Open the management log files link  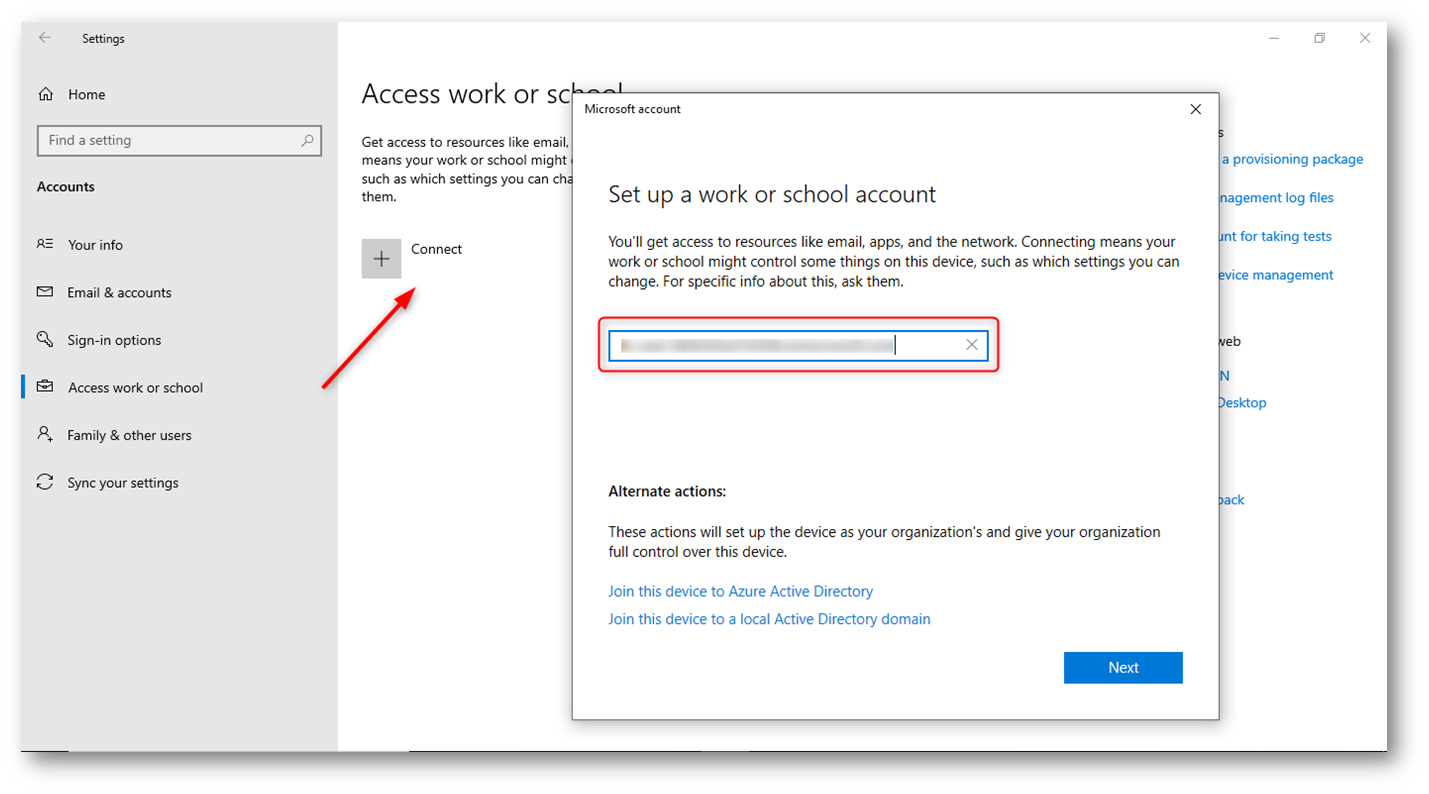coord(1277,198)
